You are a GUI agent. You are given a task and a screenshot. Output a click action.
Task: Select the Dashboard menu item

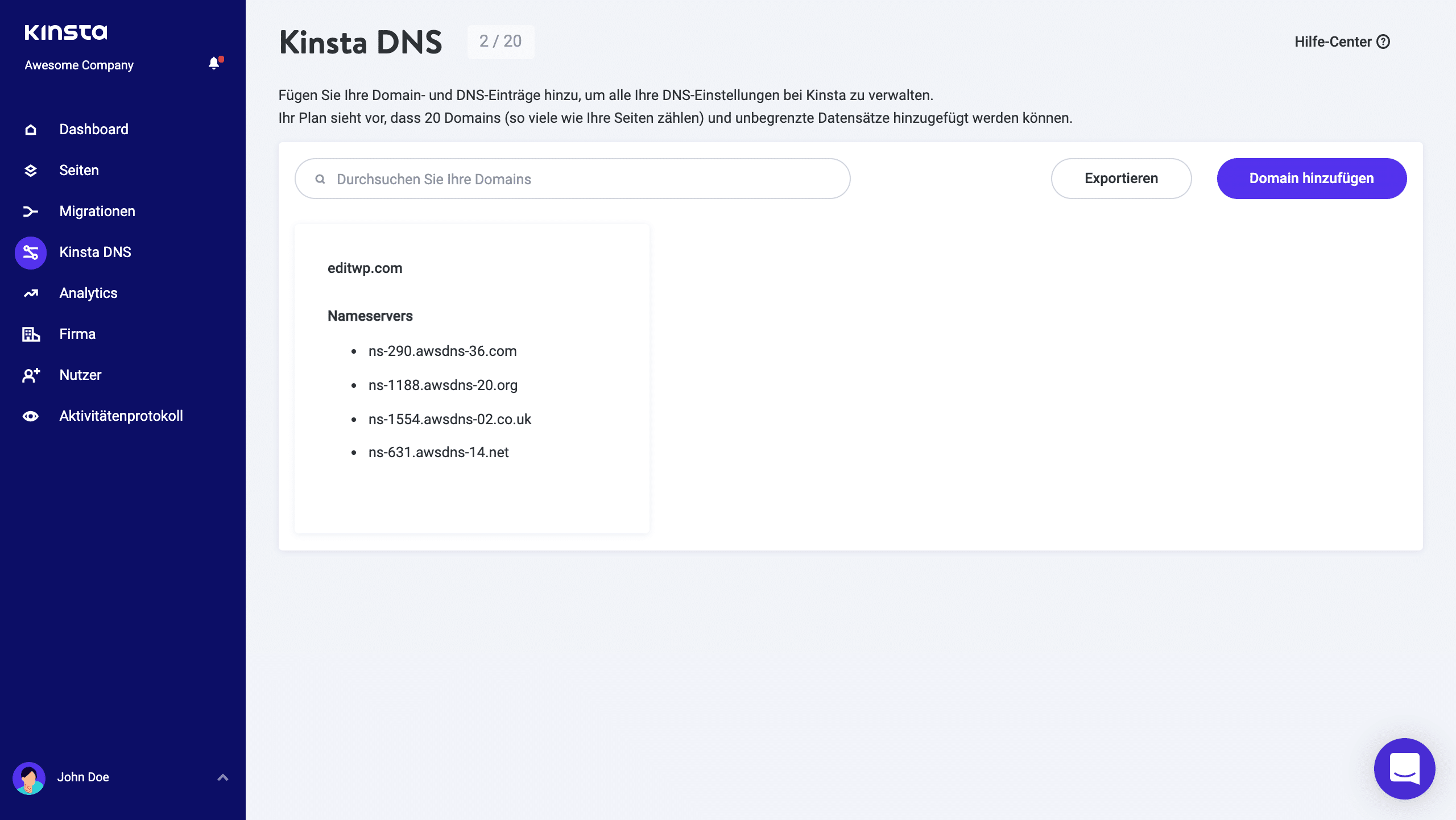(94, 129)
